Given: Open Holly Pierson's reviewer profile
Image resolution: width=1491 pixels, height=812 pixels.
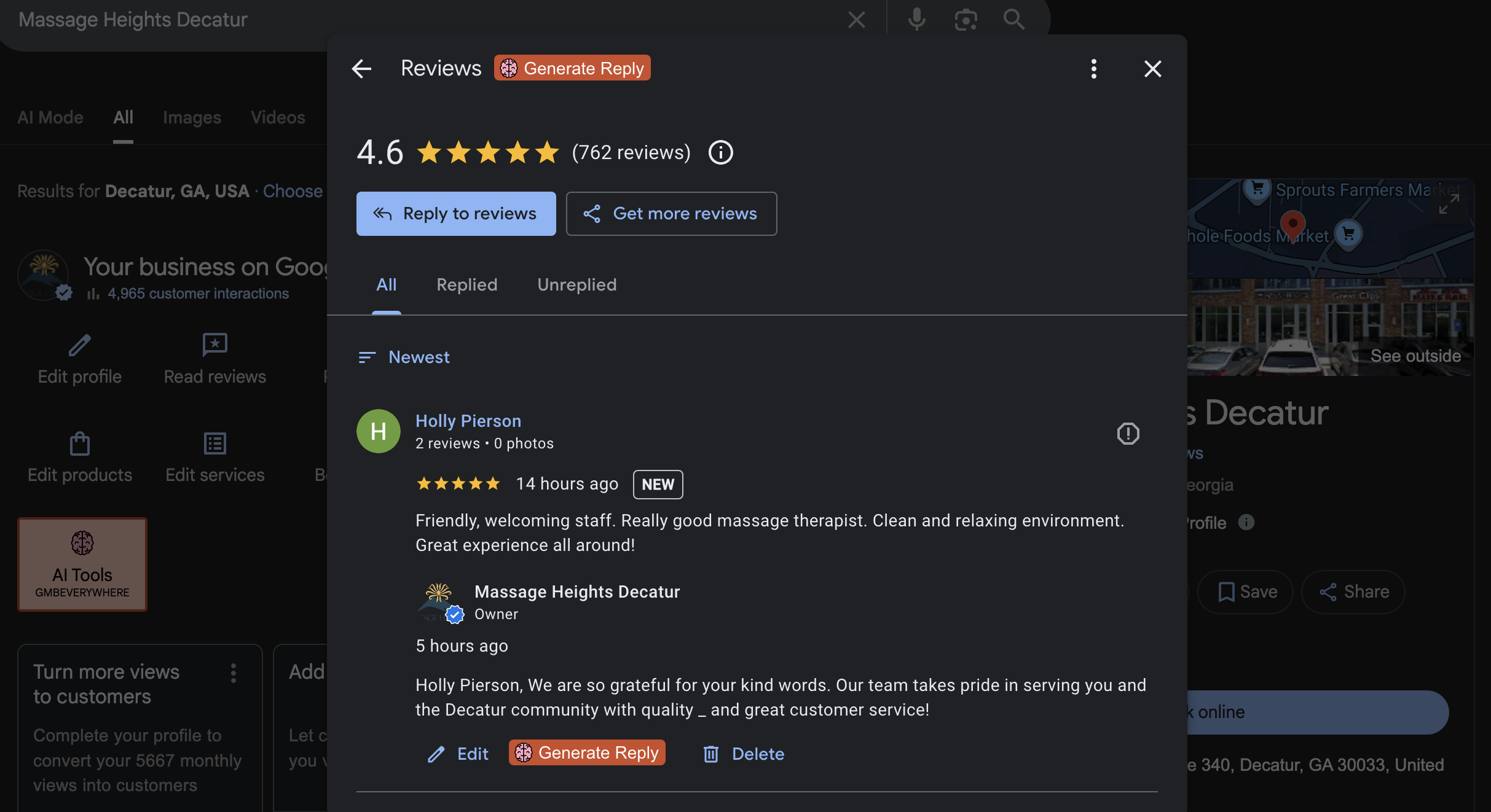Looking at the screenshot, I should click(468, 420).
